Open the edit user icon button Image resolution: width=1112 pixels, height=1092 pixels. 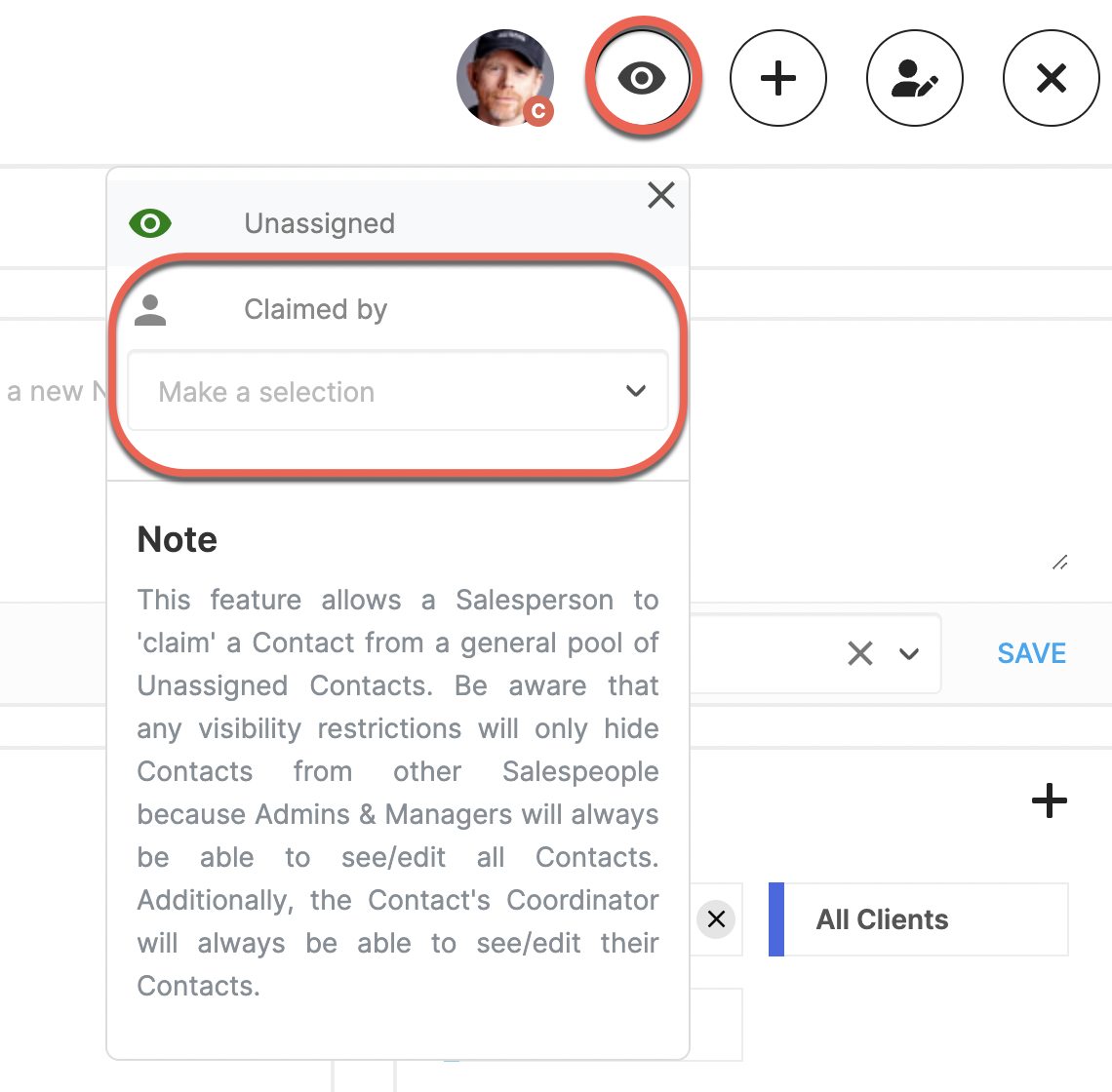point(915,78)
